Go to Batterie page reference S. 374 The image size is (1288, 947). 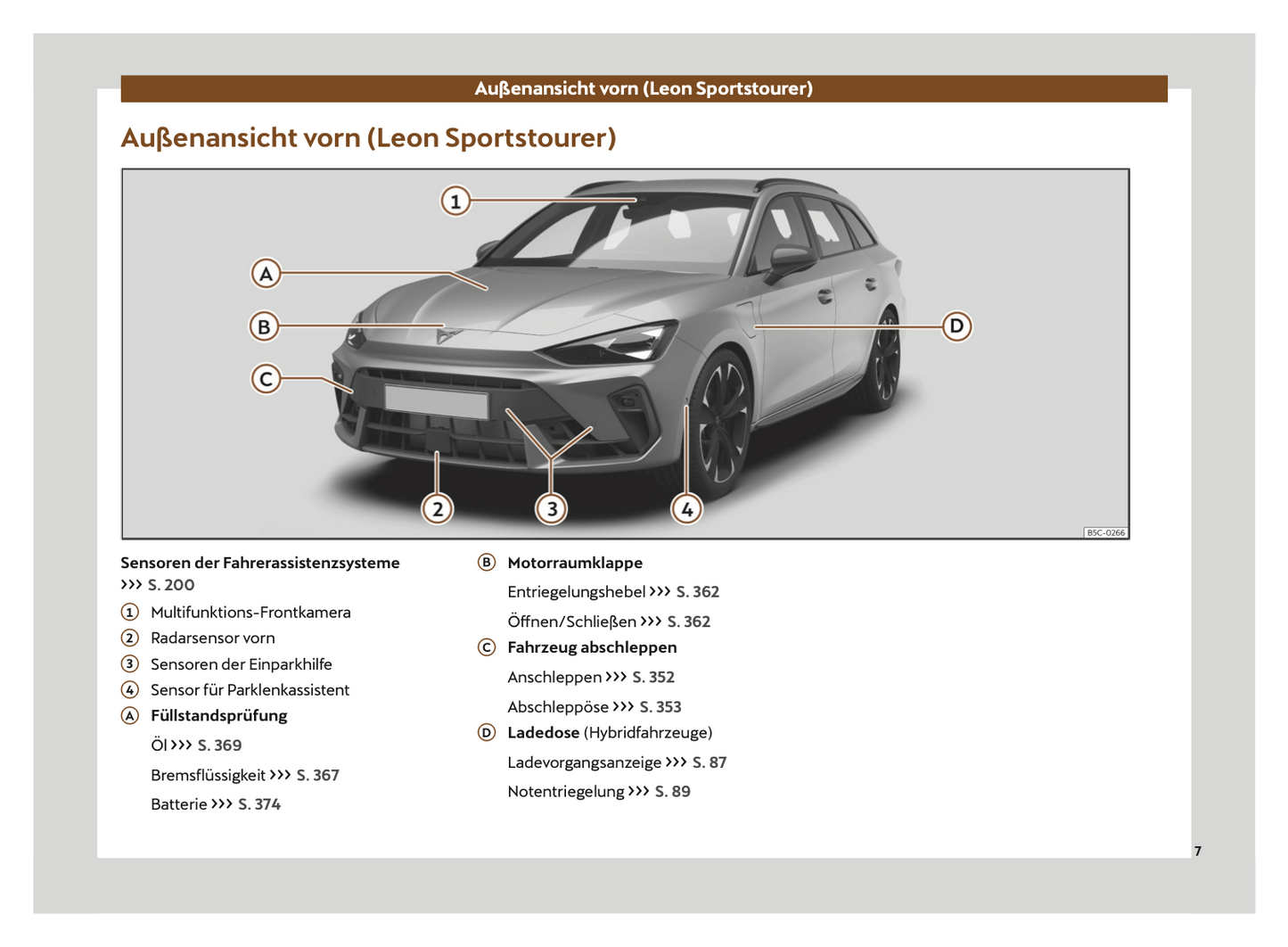pos(258,804)
